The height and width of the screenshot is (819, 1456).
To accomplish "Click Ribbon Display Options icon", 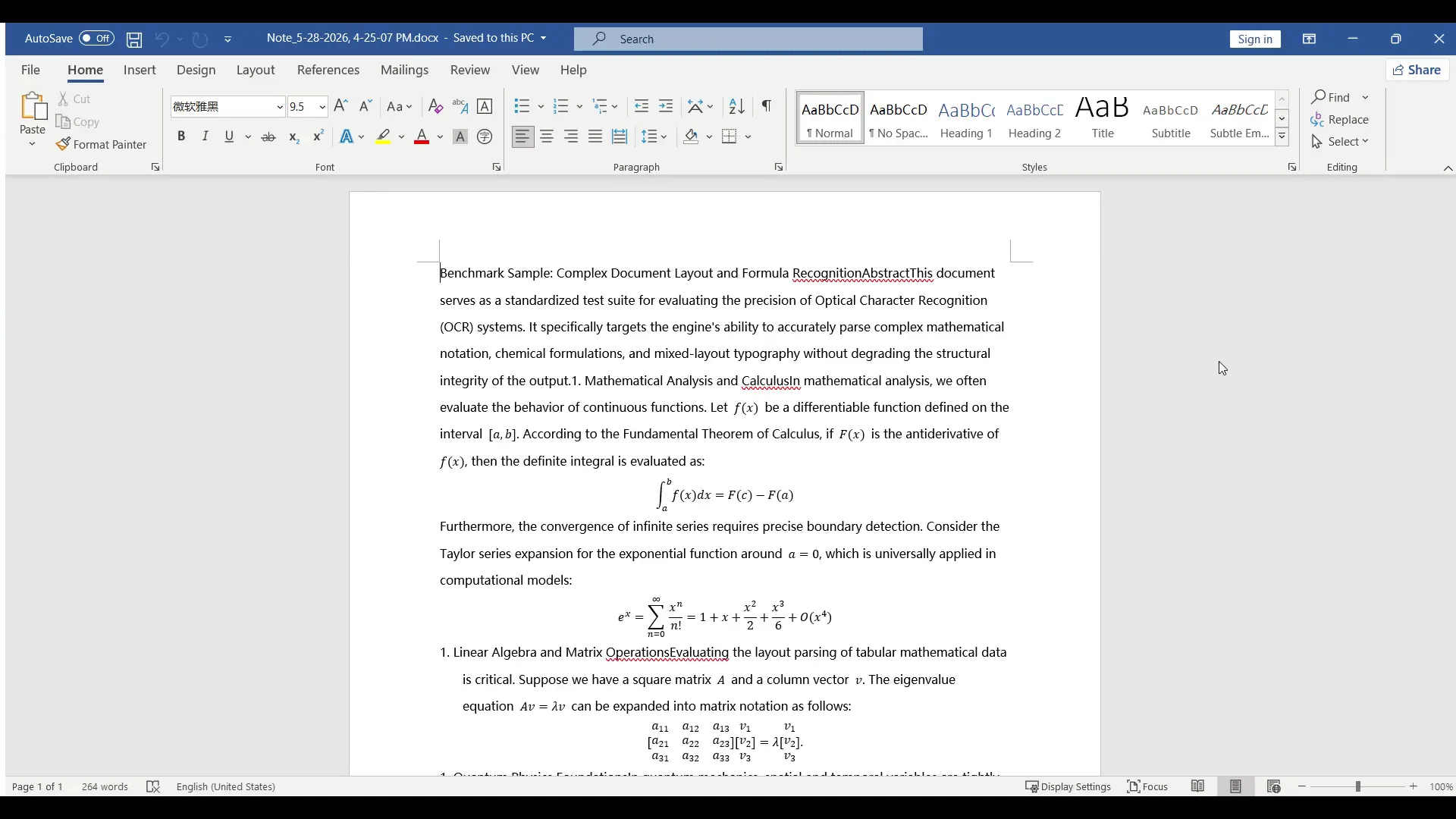I will (1310, 39).
